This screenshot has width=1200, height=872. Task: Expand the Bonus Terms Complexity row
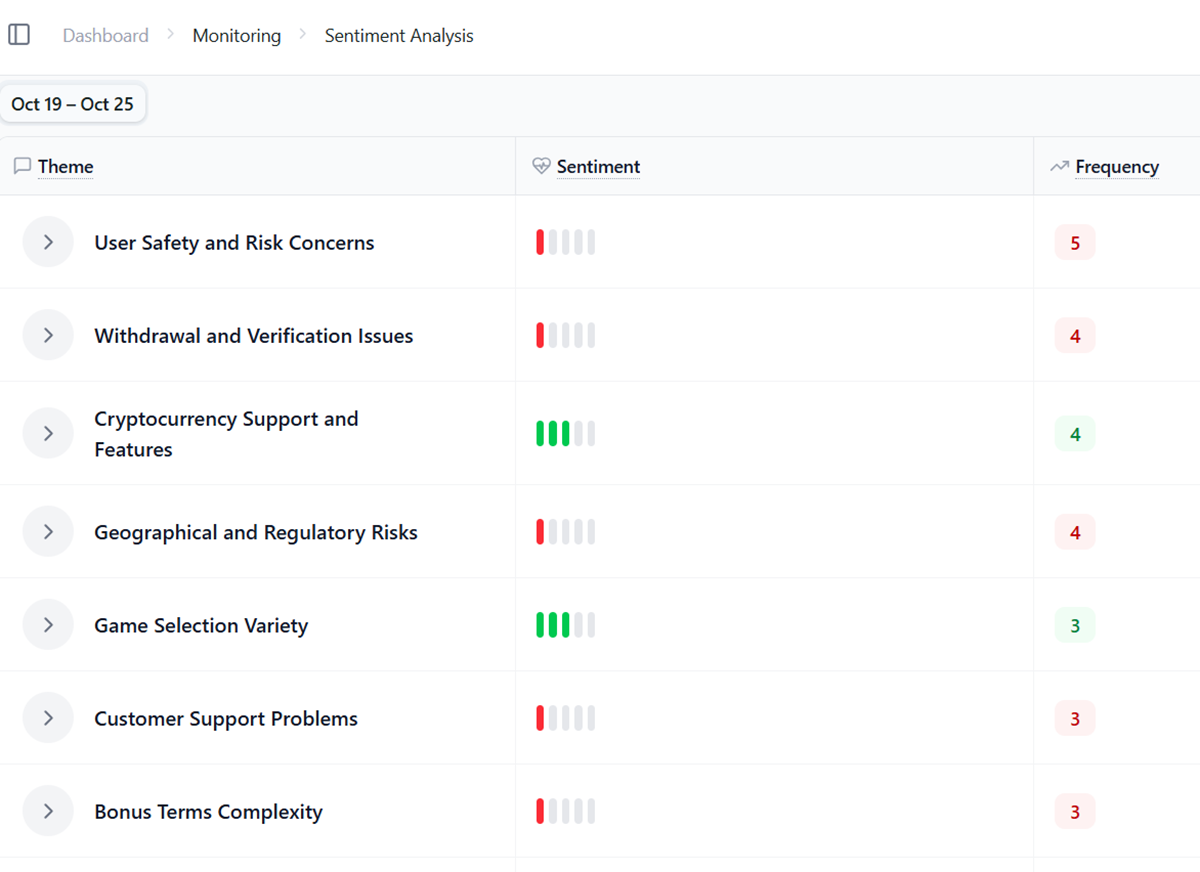pyautogui.click(x=48, y=811)
